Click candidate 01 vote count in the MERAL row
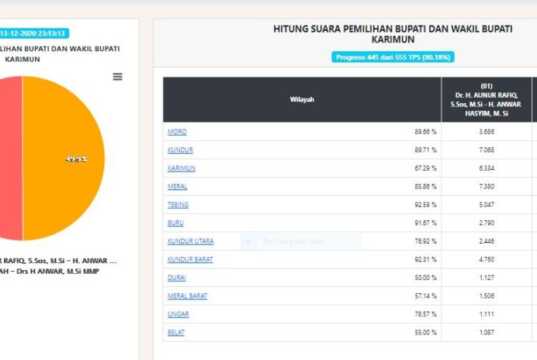This screenshot has height=360, width=537. coord(486,187)
